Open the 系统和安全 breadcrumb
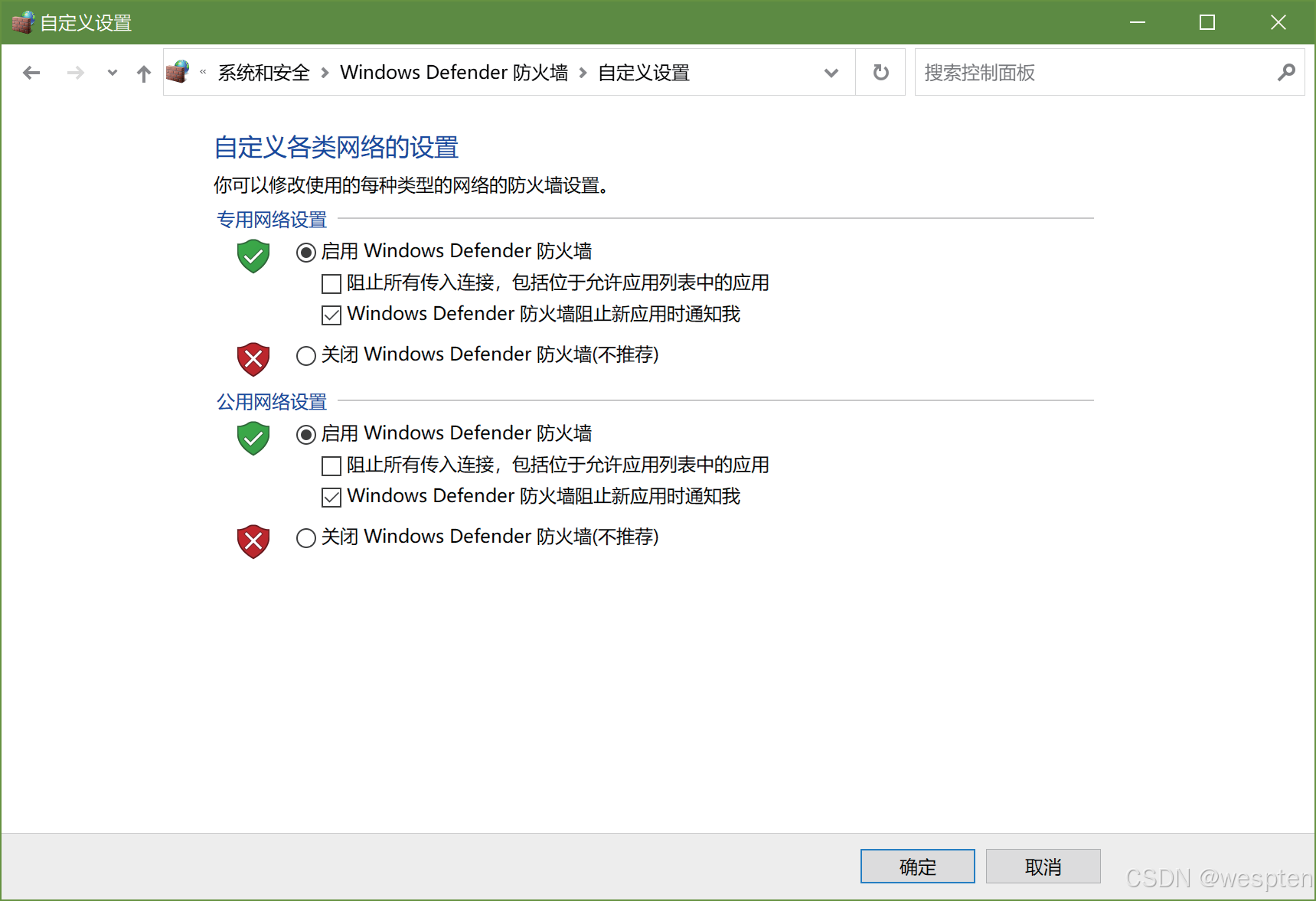 (x=264, y=73)
